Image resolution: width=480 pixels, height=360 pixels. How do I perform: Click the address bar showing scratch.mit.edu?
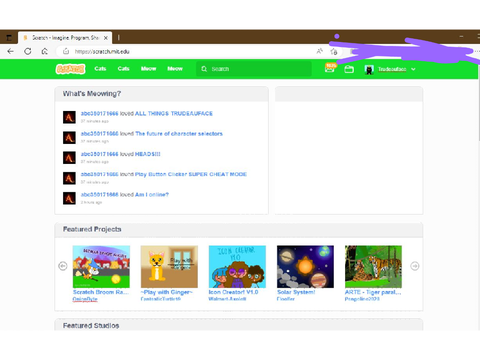[x=187, y=51]
